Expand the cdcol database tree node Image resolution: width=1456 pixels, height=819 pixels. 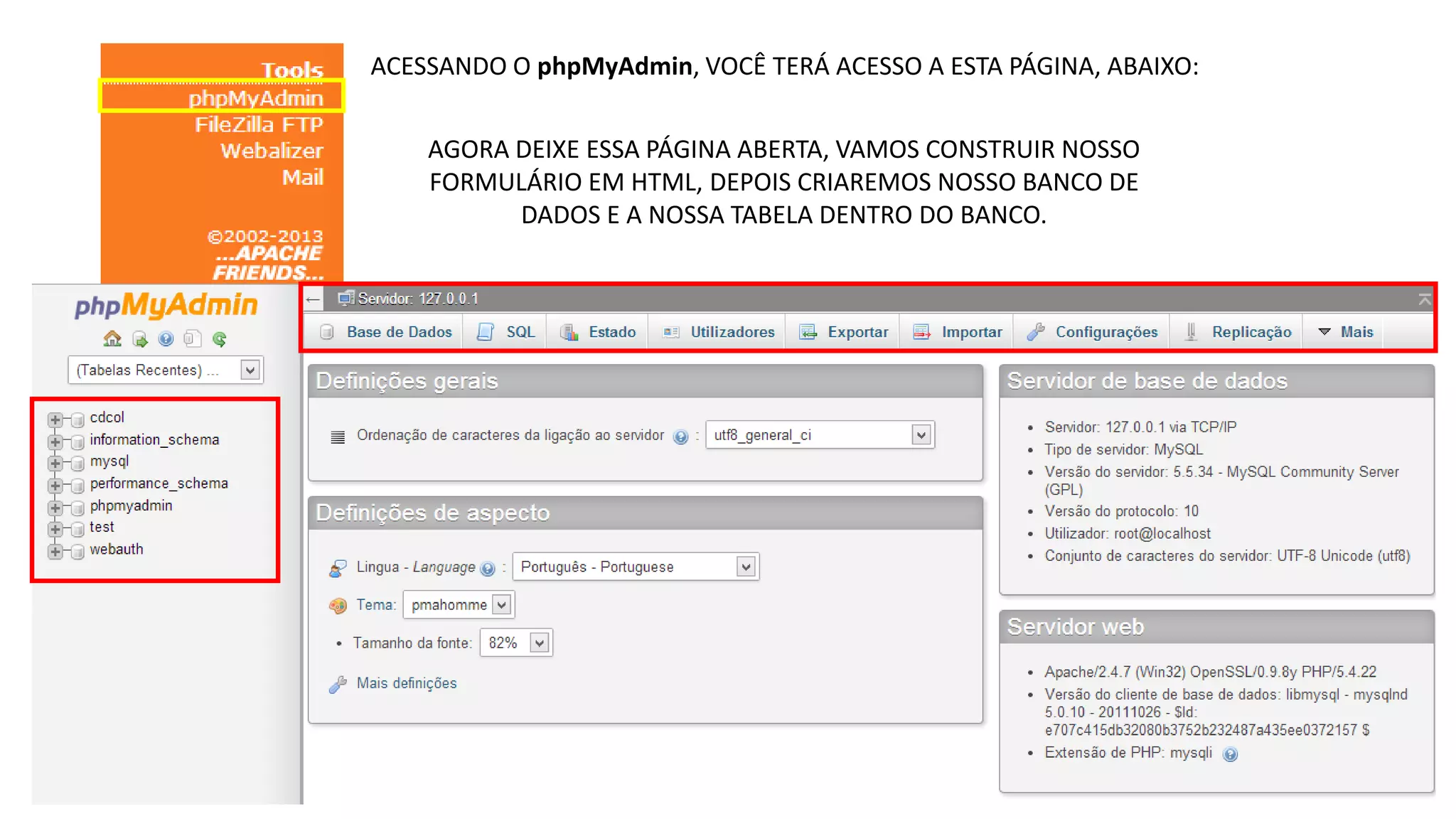(55, 419)
